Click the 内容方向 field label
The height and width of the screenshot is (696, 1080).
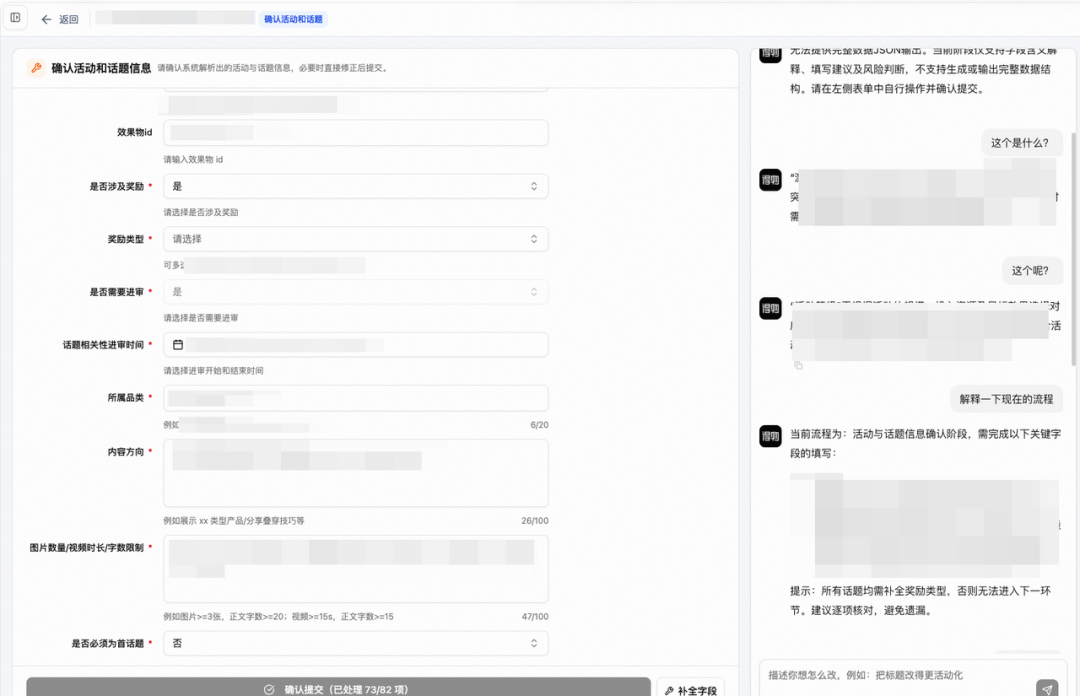pyautogui.click(x=125, y=452)
